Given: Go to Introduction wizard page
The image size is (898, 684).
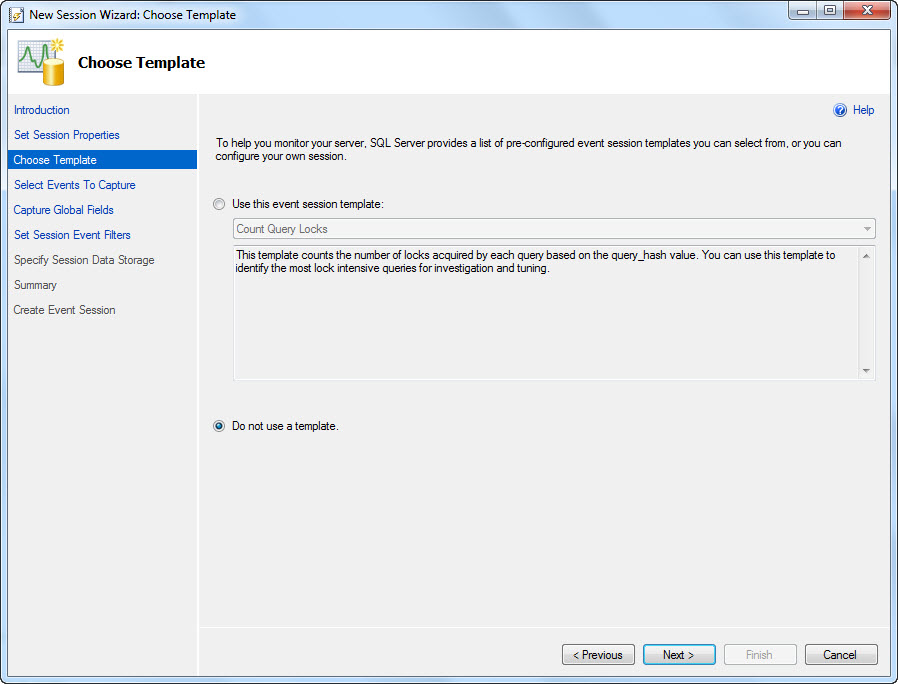Looking at the screenshot, I should click(x=42, y=110).
